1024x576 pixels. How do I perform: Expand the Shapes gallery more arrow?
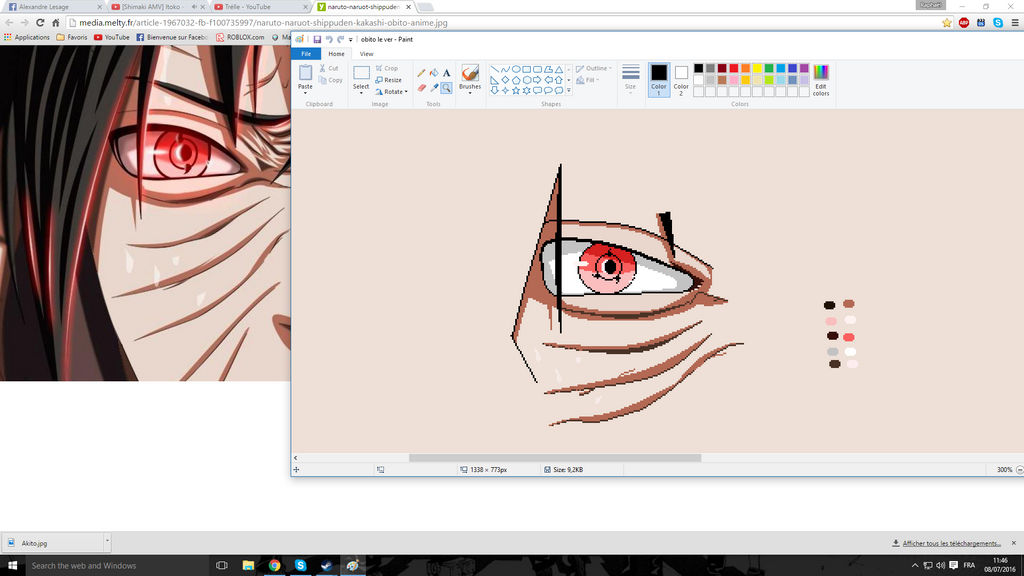tap(569, 91)
